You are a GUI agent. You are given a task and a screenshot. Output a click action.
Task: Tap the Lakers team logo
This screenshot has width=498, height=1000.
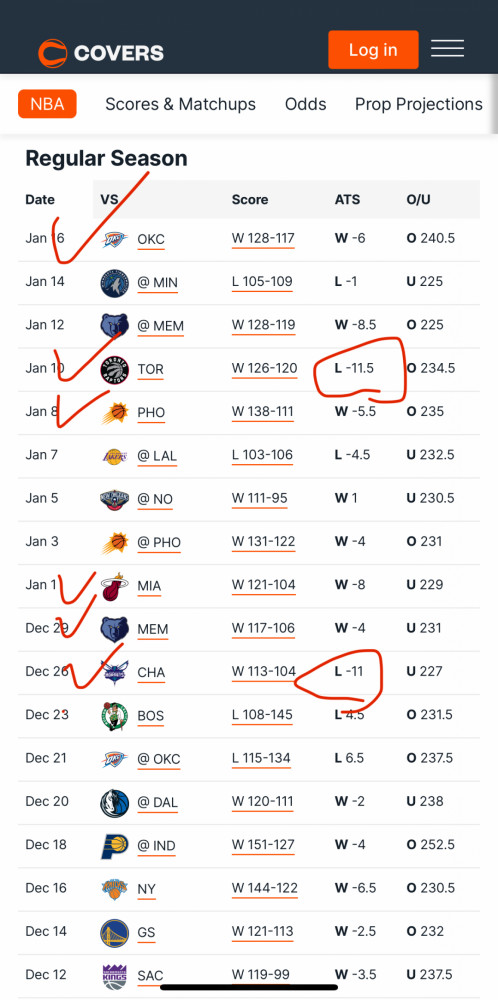[x=115, y=456]
